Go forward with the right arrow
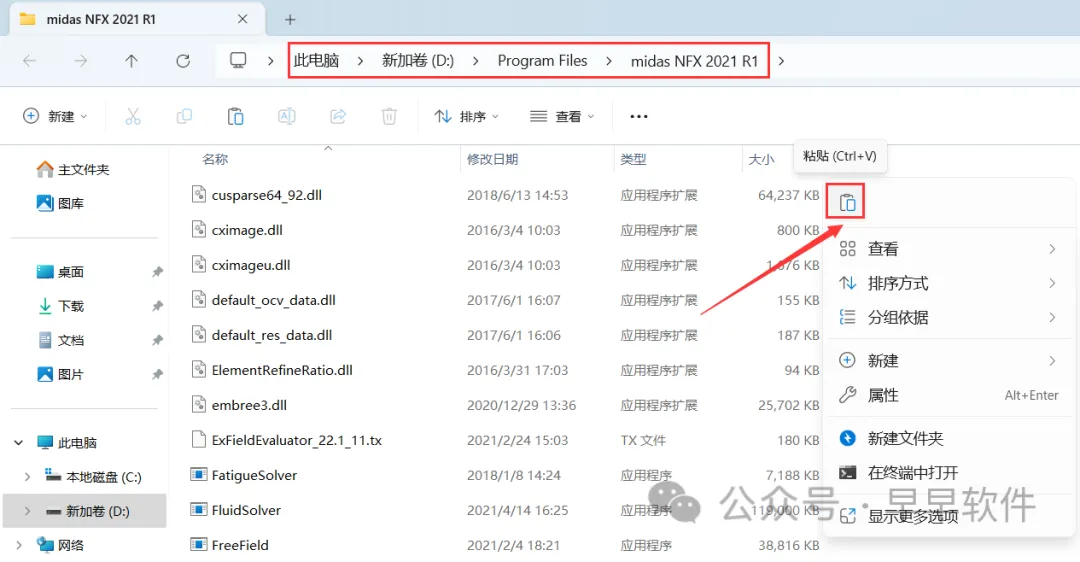 click(81, 61)
